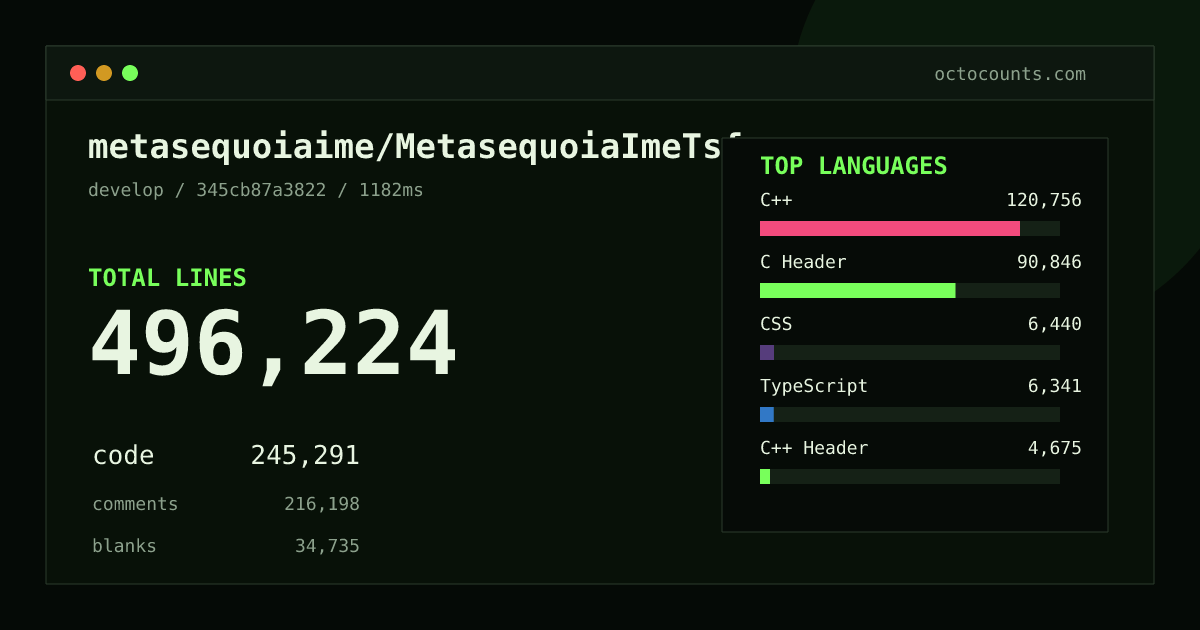Click the C++ Header language label
Viewport: 1200px width, 630px height.
pos(814,448)
